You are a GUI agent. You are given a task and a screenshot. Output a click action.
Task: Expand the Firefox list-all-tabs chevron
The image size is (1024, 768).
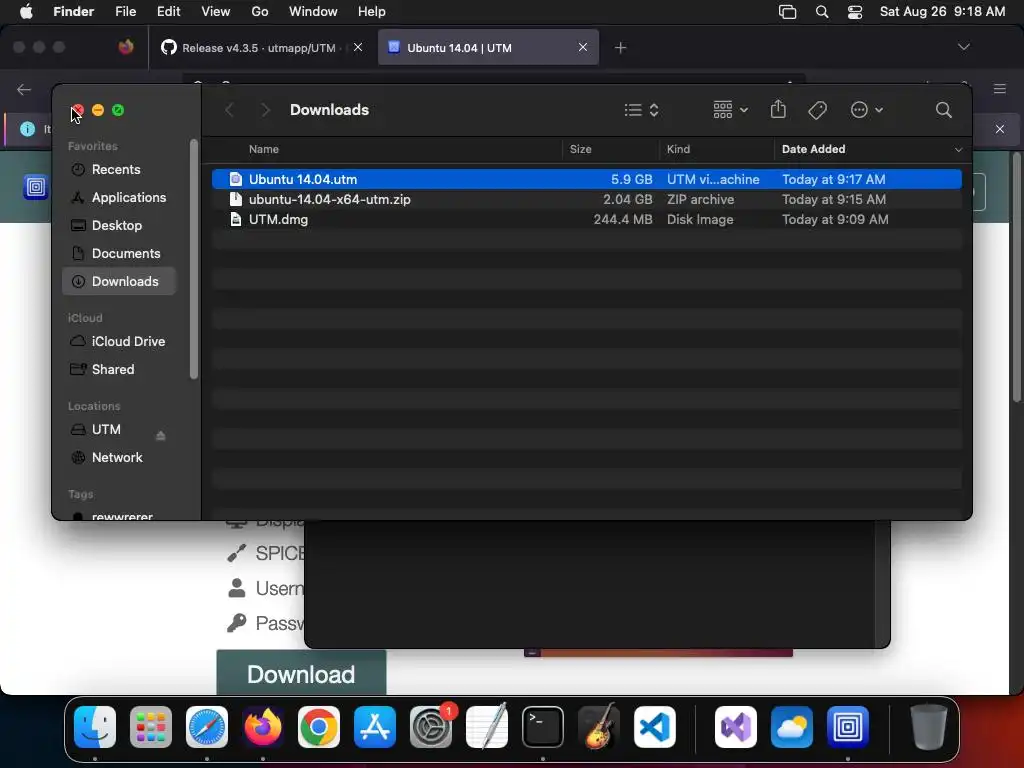coord(963,47)
